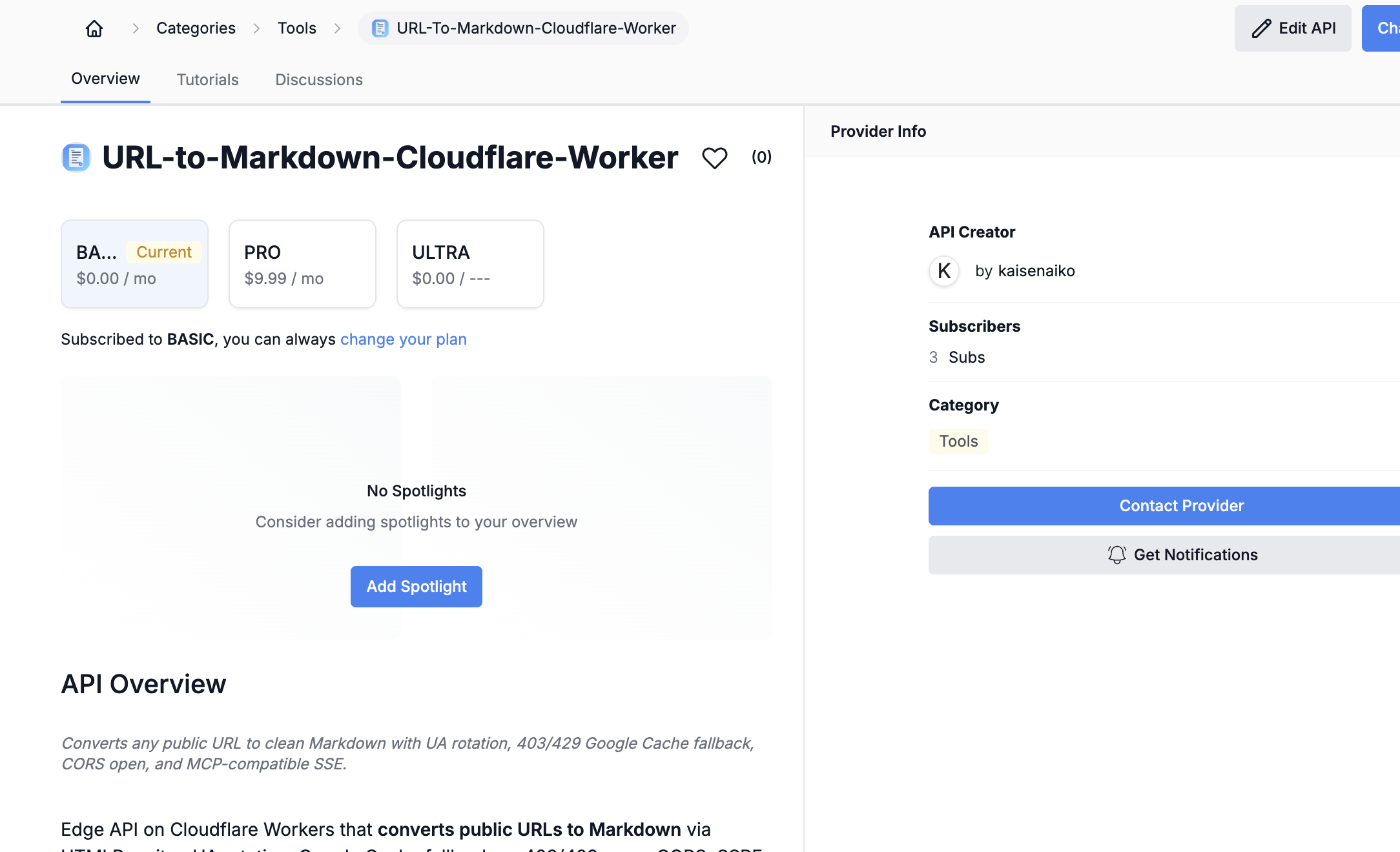Click the partially visible blue button beside Edit API
This screenshot has height=852, width=1400.
pyautogui.click(x=1381, y=28)
